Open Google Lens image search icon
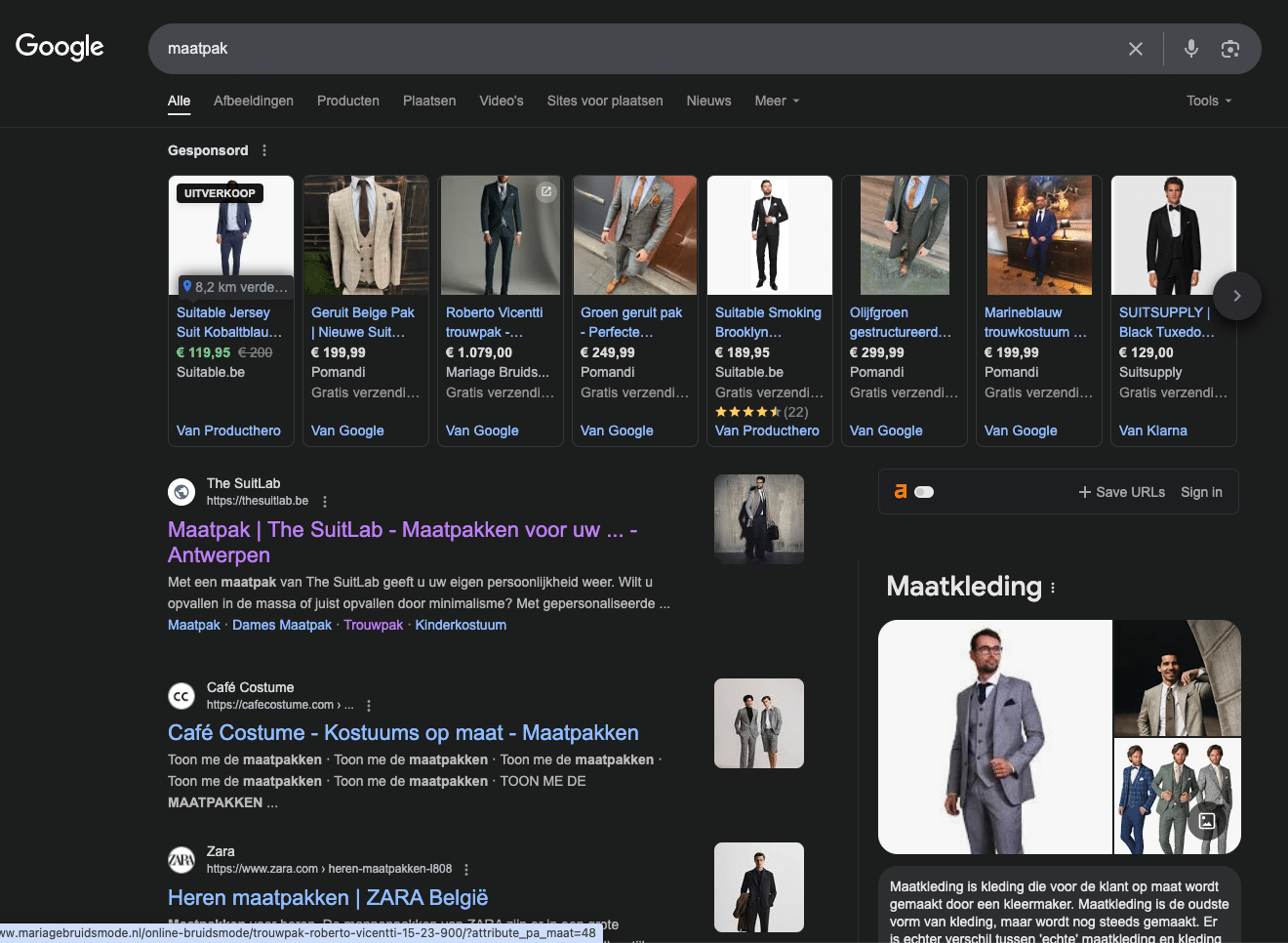Screen dimensions: 1288x943 coord(1230,49)
